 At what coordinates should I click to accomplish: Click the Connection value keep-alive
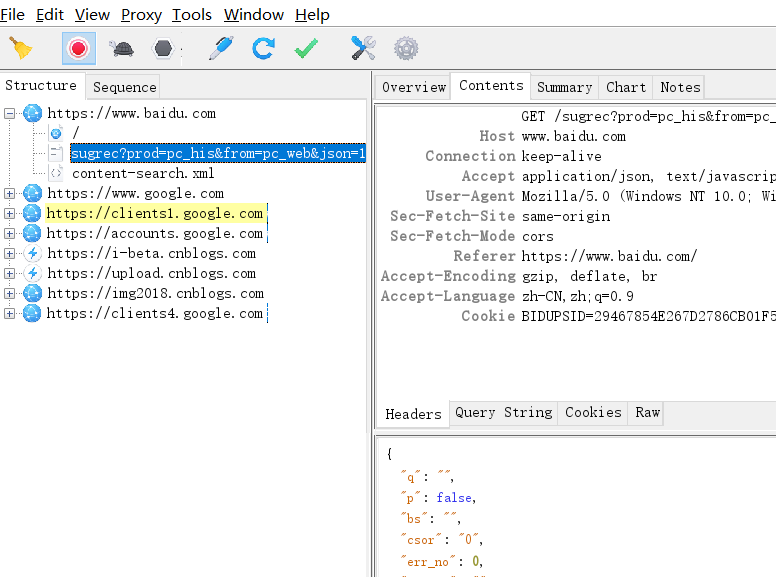tap(562, 156)
